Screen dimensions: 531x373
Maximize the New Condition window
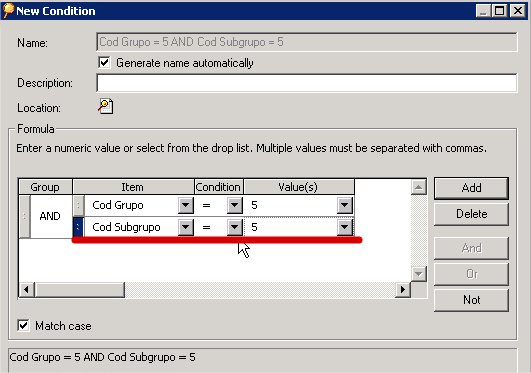tap(500, 11)
